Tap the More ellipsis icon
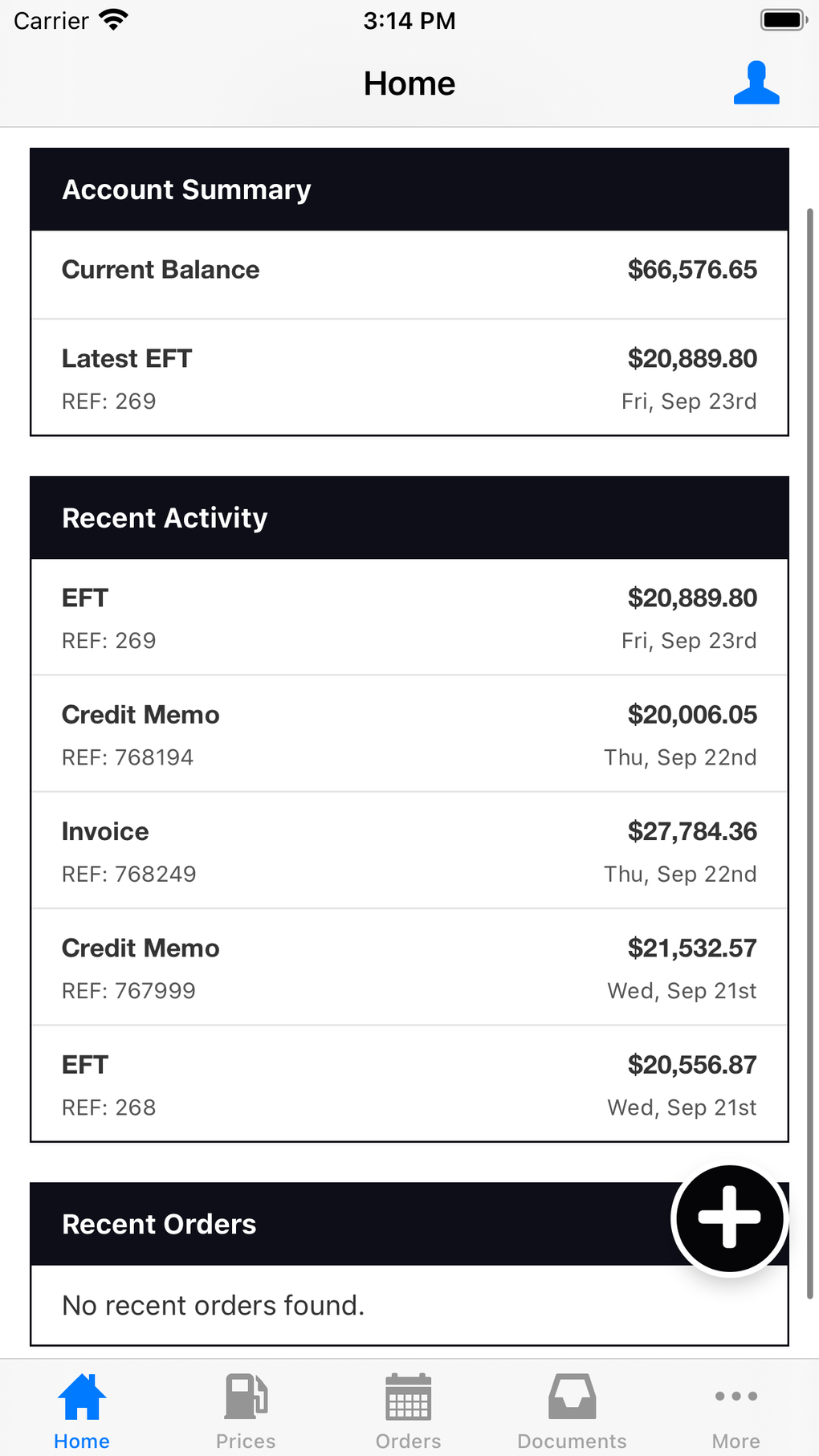 pos(735,1397)
